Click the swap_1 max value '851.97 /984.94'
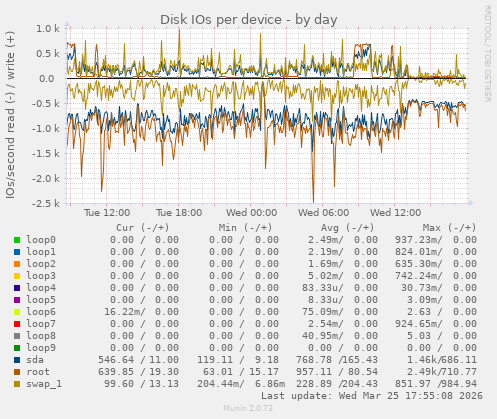The image size is (497, 419). pyautogui.click(x=436, y=384)
